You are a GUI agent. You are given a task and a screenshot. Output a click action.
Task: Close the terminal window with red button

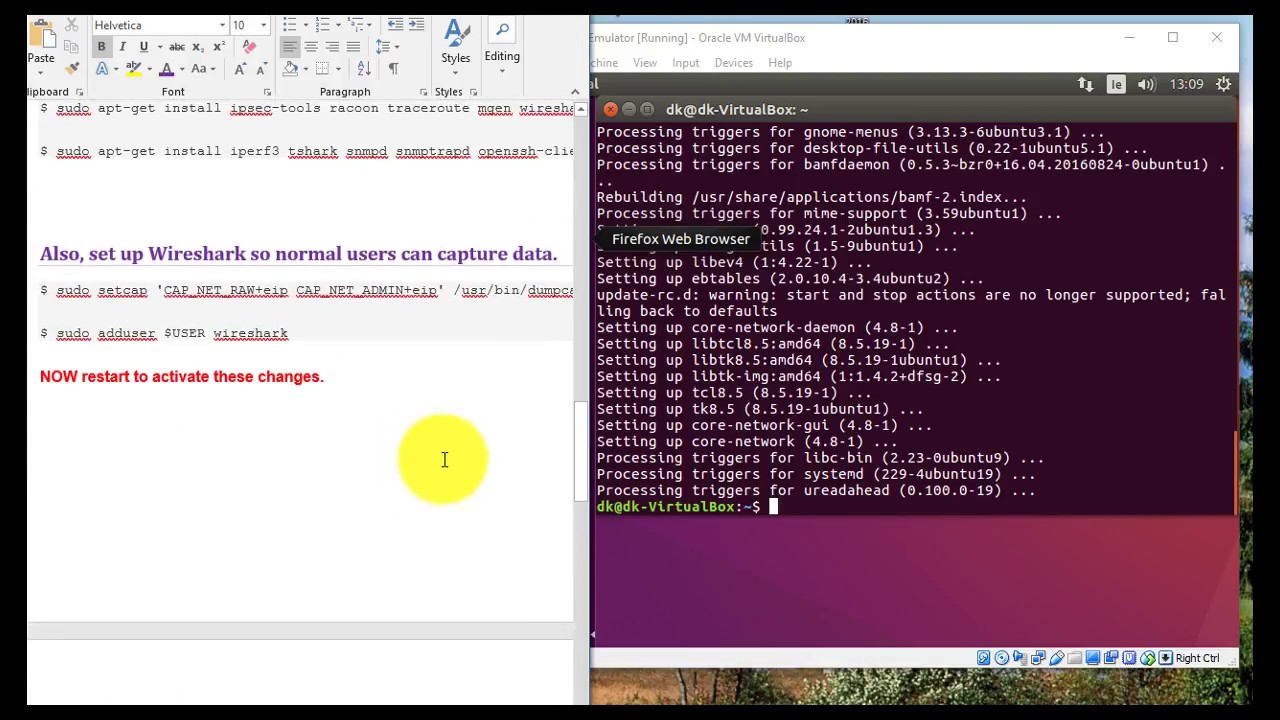coord(610,110)
